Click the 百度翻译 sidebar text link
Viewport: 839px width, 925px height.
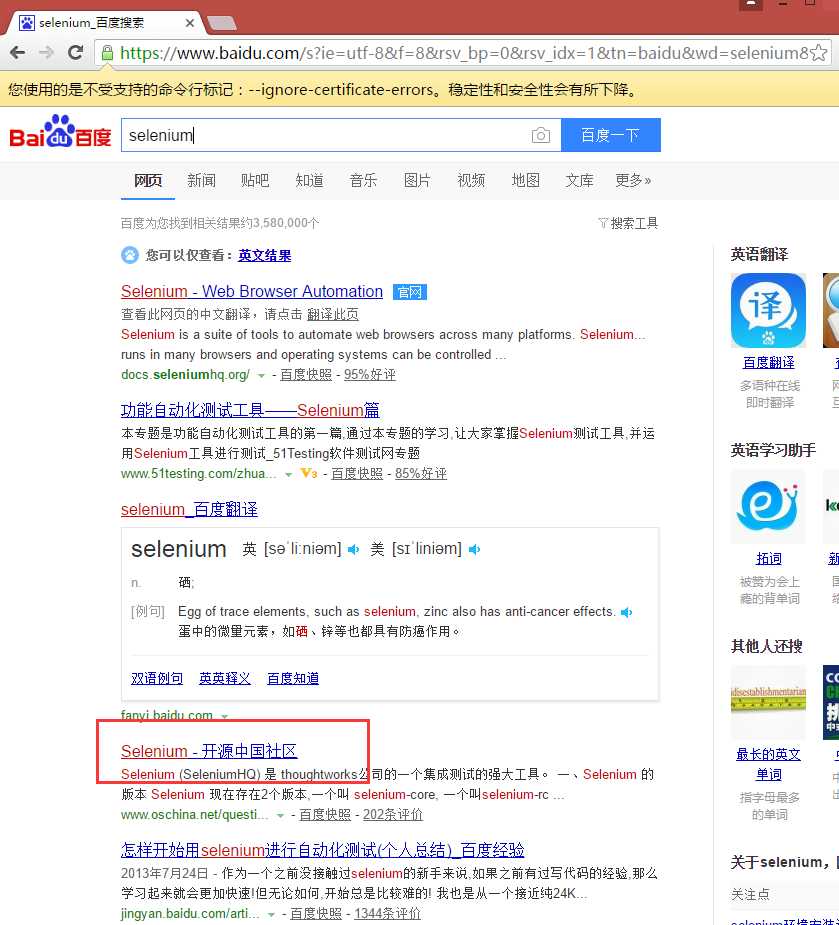coord(768,363)
